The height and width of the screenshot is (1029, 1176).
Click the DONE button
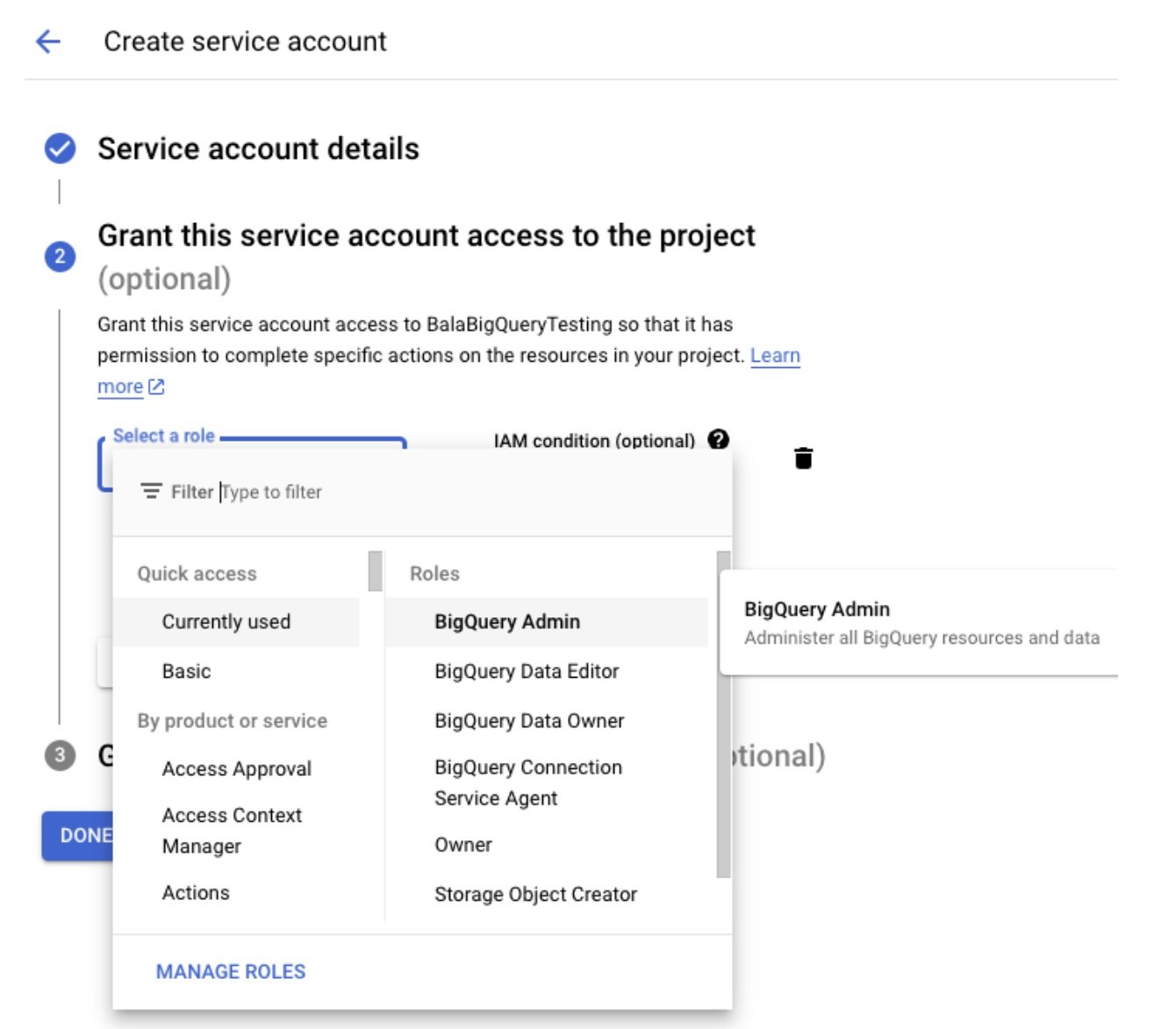pos(77,835)
